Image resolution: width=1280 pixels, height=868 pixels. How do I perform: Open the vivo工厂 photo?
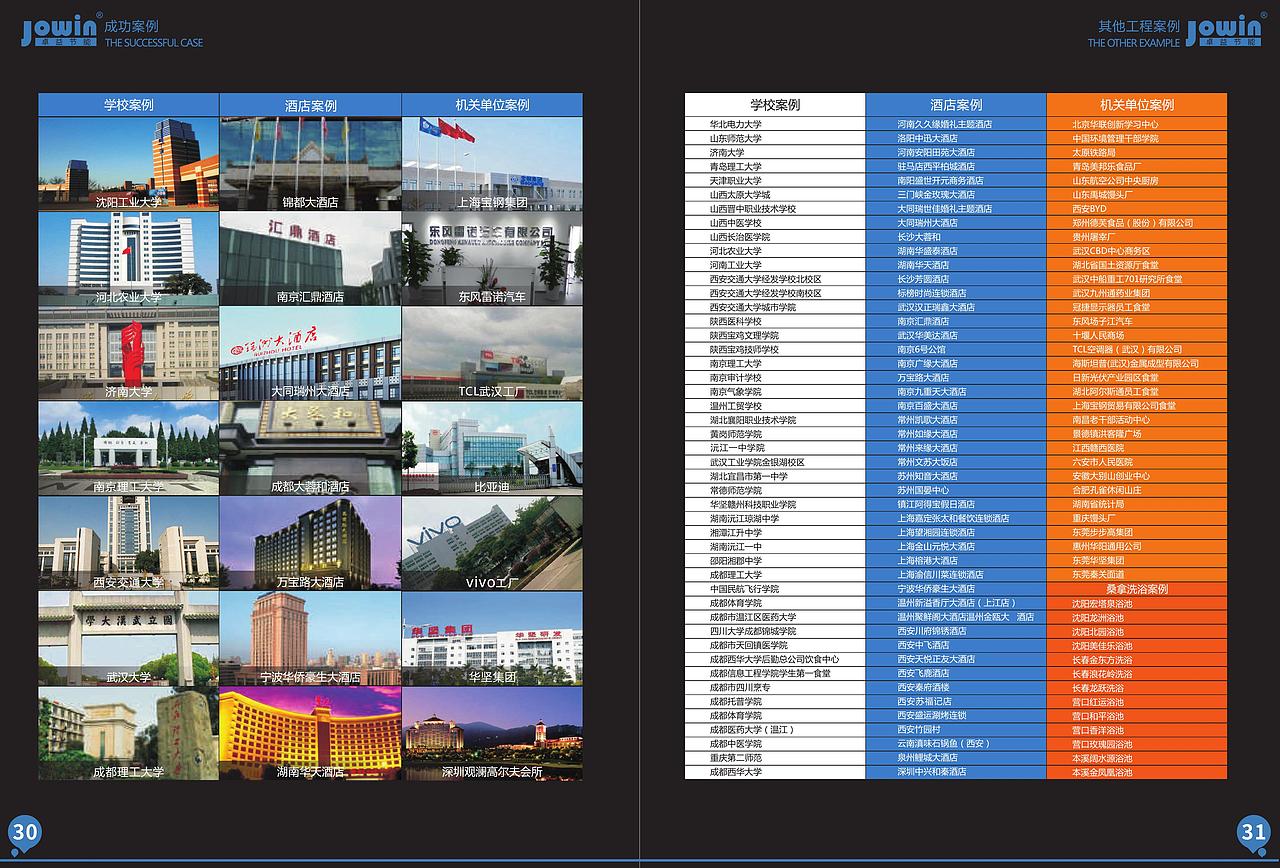click(x=492, y=544)
